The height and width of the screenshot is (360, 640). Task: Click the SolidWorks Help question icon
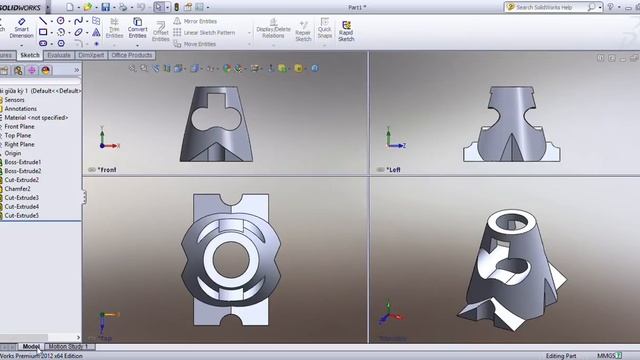(610, 7)
